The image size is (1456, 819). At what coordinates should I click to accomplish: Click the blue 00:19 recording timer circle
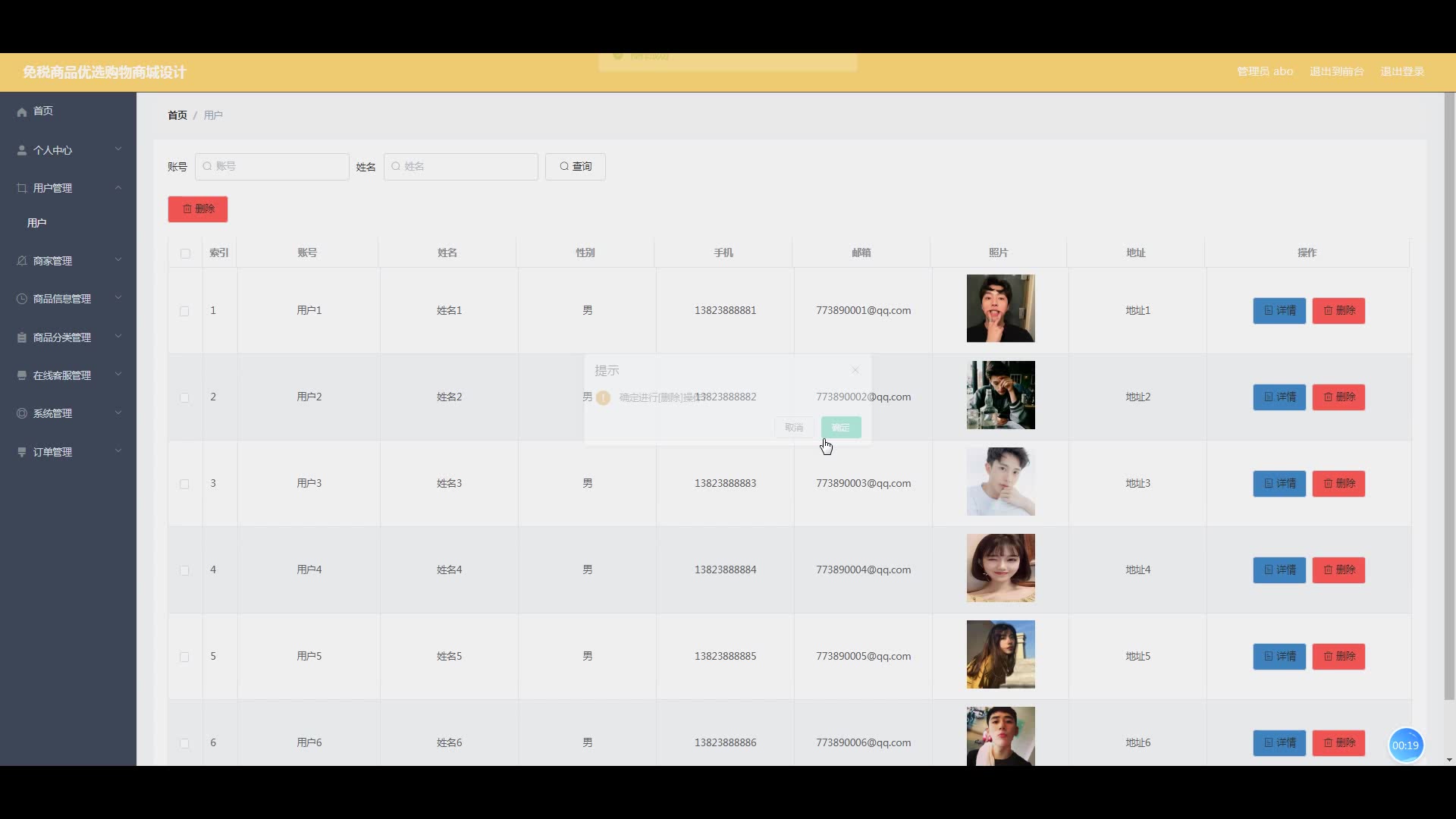(1406, 745)
